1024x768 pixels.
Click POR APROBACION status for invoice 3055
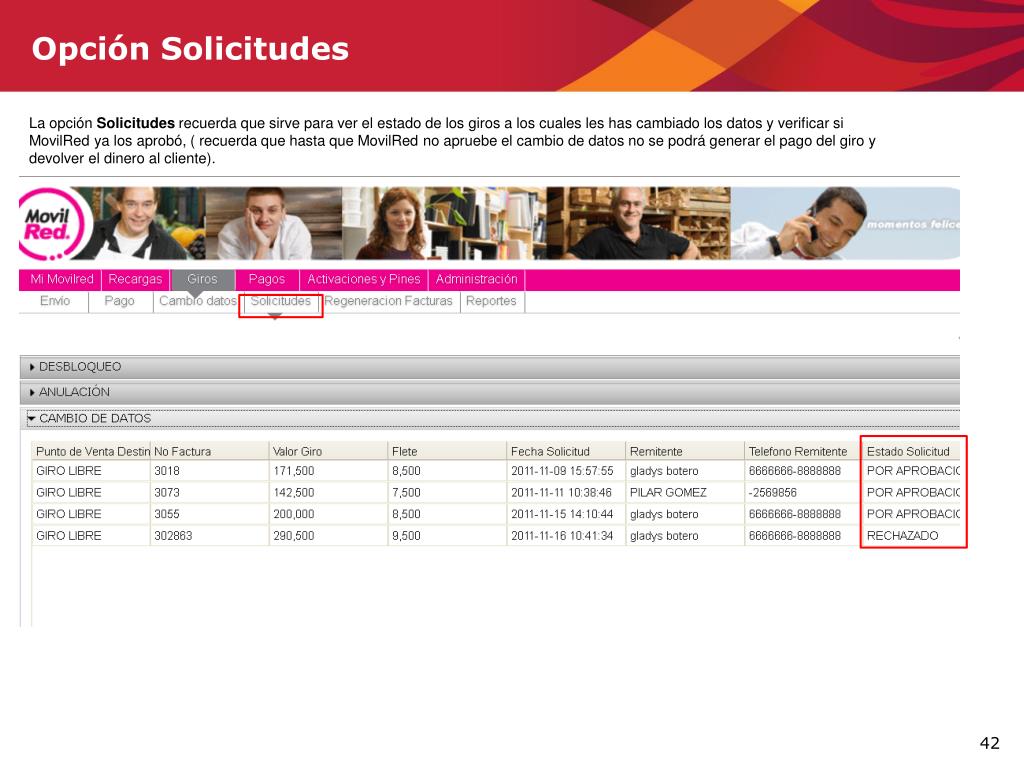pos(912,514)
